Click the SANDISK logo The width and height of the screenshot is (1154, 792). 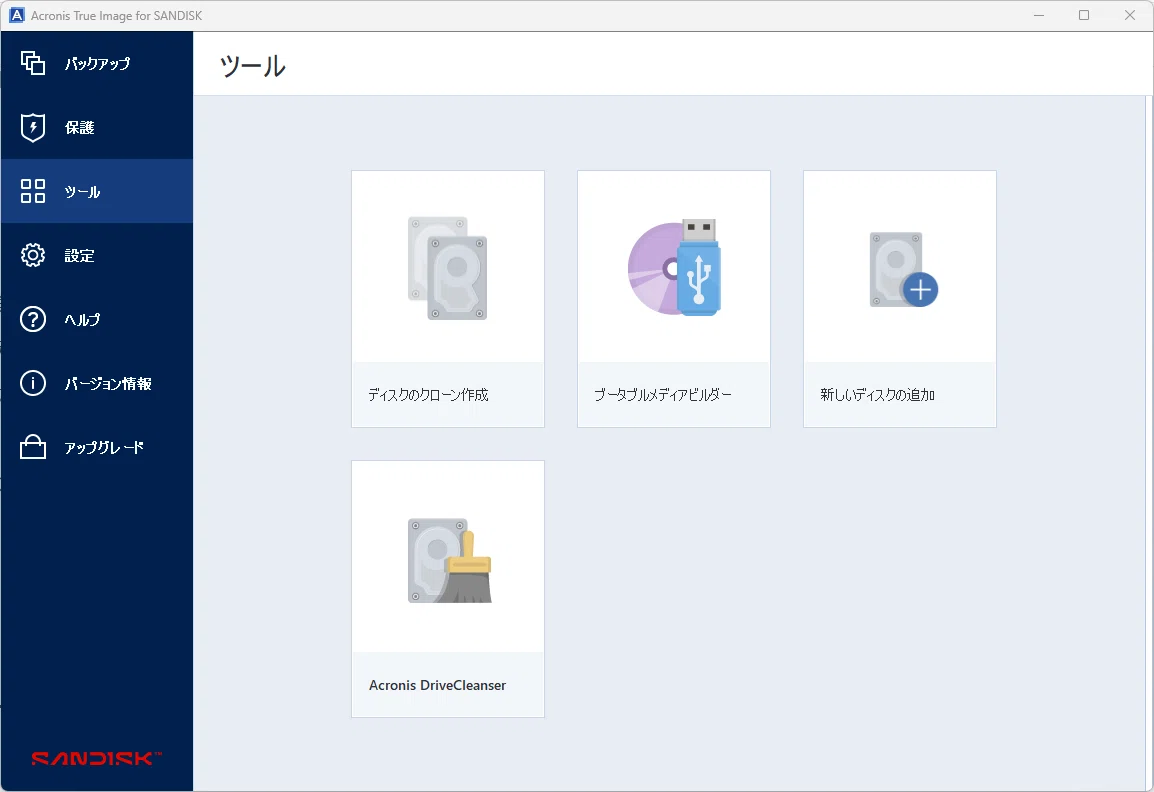coord(96,758)
